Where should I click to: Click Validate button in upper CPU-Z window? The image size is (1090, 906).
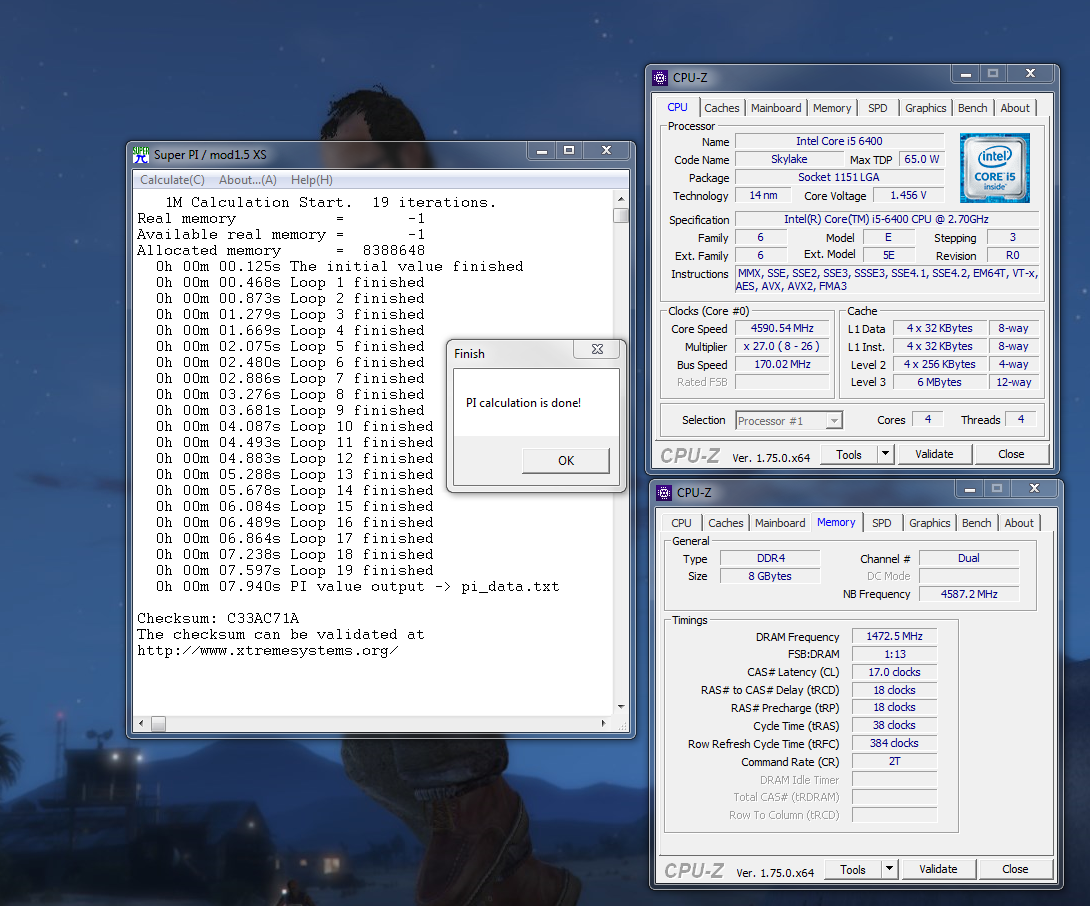pos(934,454)
